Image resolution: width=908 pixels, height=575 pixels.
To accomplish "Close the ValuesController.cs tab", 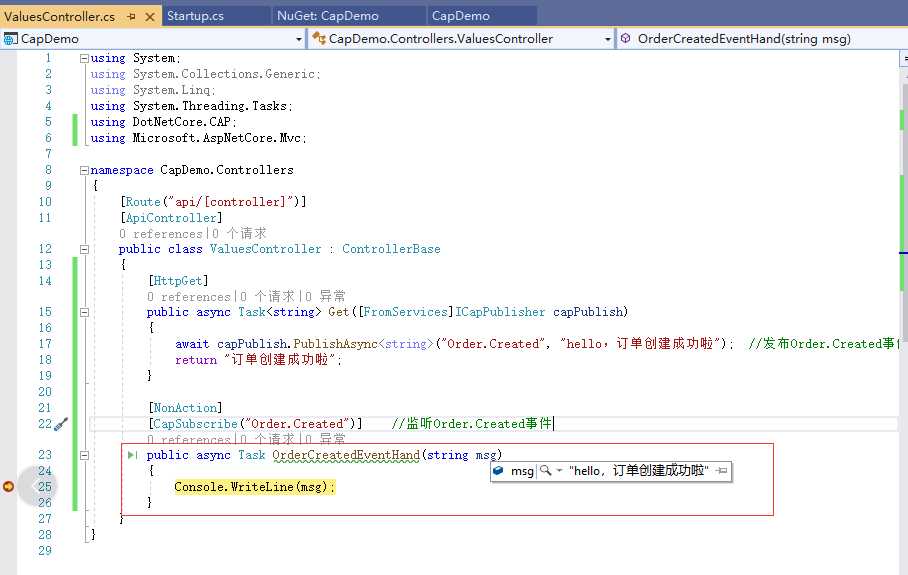I will pyautogui.click(x=149, y=17).
